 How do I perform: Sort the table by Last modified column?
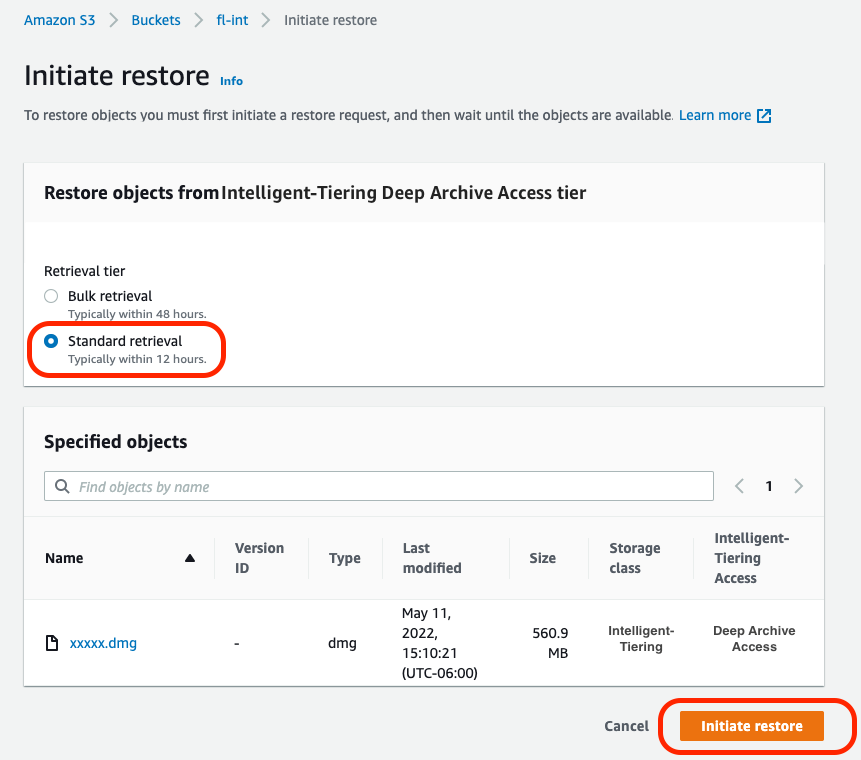pyautogui.click(x=431, y=558)
